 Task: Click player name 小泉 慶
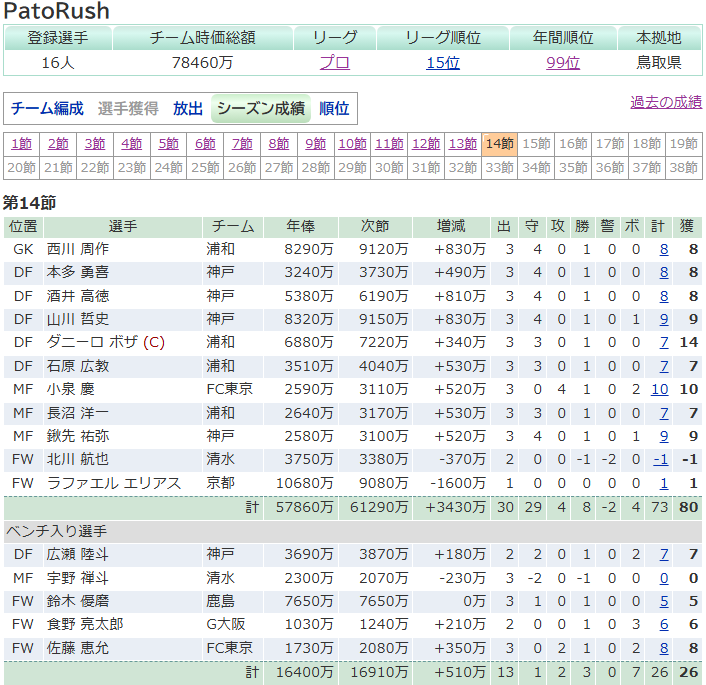tap(71, 390)
